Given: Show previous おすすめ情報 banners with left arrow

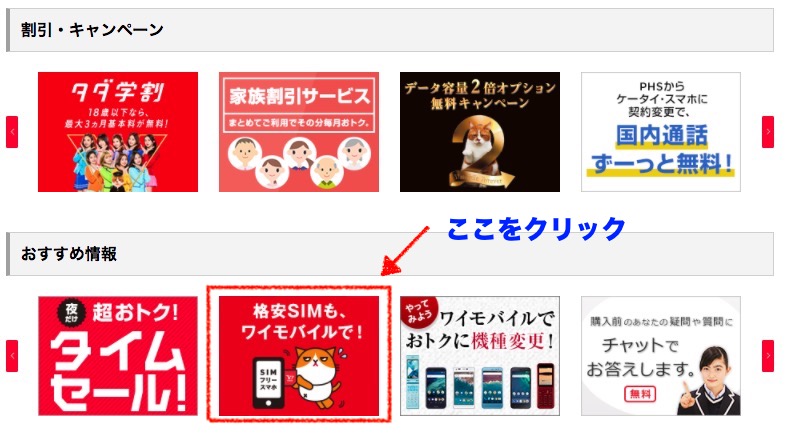Looking at the screenshot, I should [12, 356].
